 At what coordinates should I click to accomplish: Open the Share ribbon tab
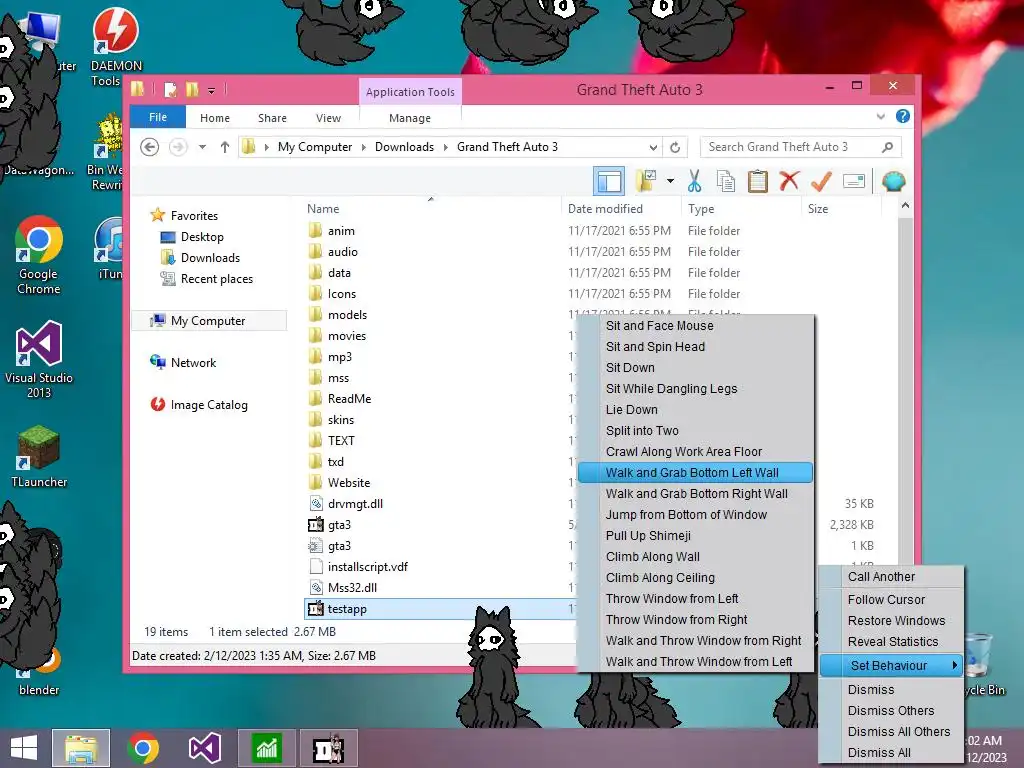coord(272,118)
